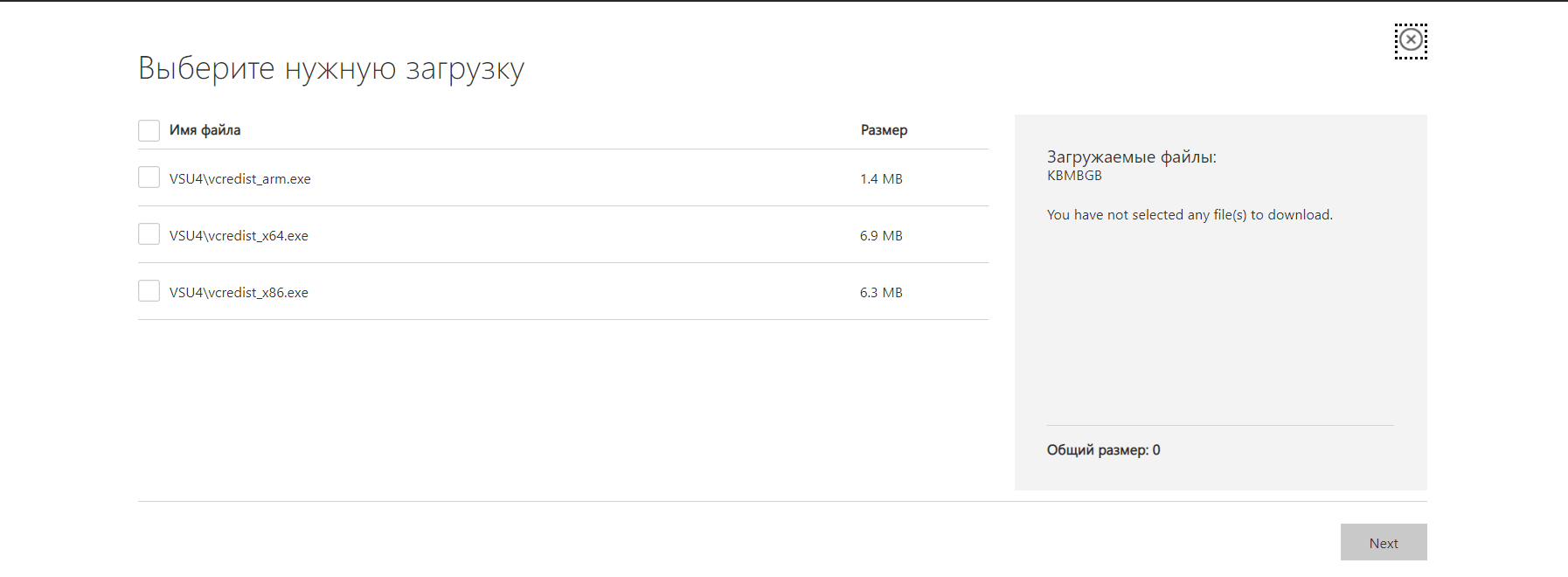1568x577 pixels.
Task: Close the download selection dialog
Action: 1411,40
